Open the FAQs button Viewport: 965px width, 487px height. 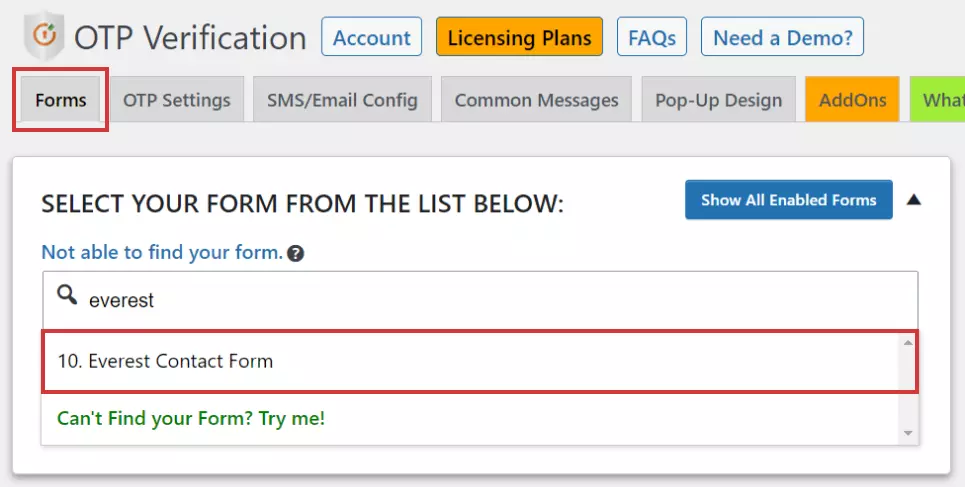click(652, 38)
